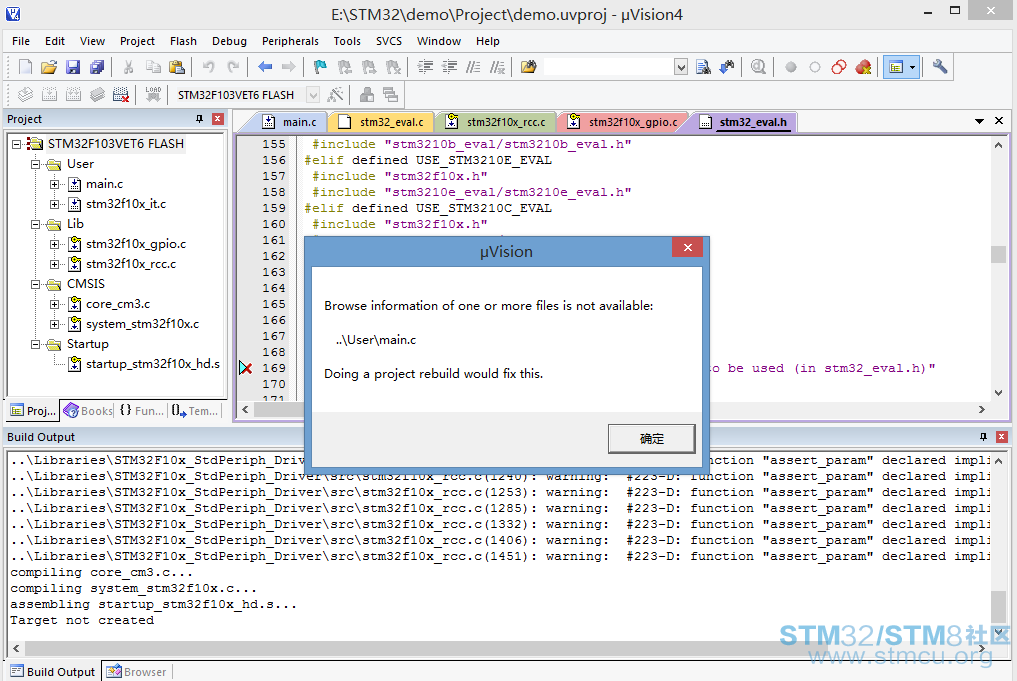Switch to the stm32f10x_rcc.c editor tab

click(x=496, y=122)
